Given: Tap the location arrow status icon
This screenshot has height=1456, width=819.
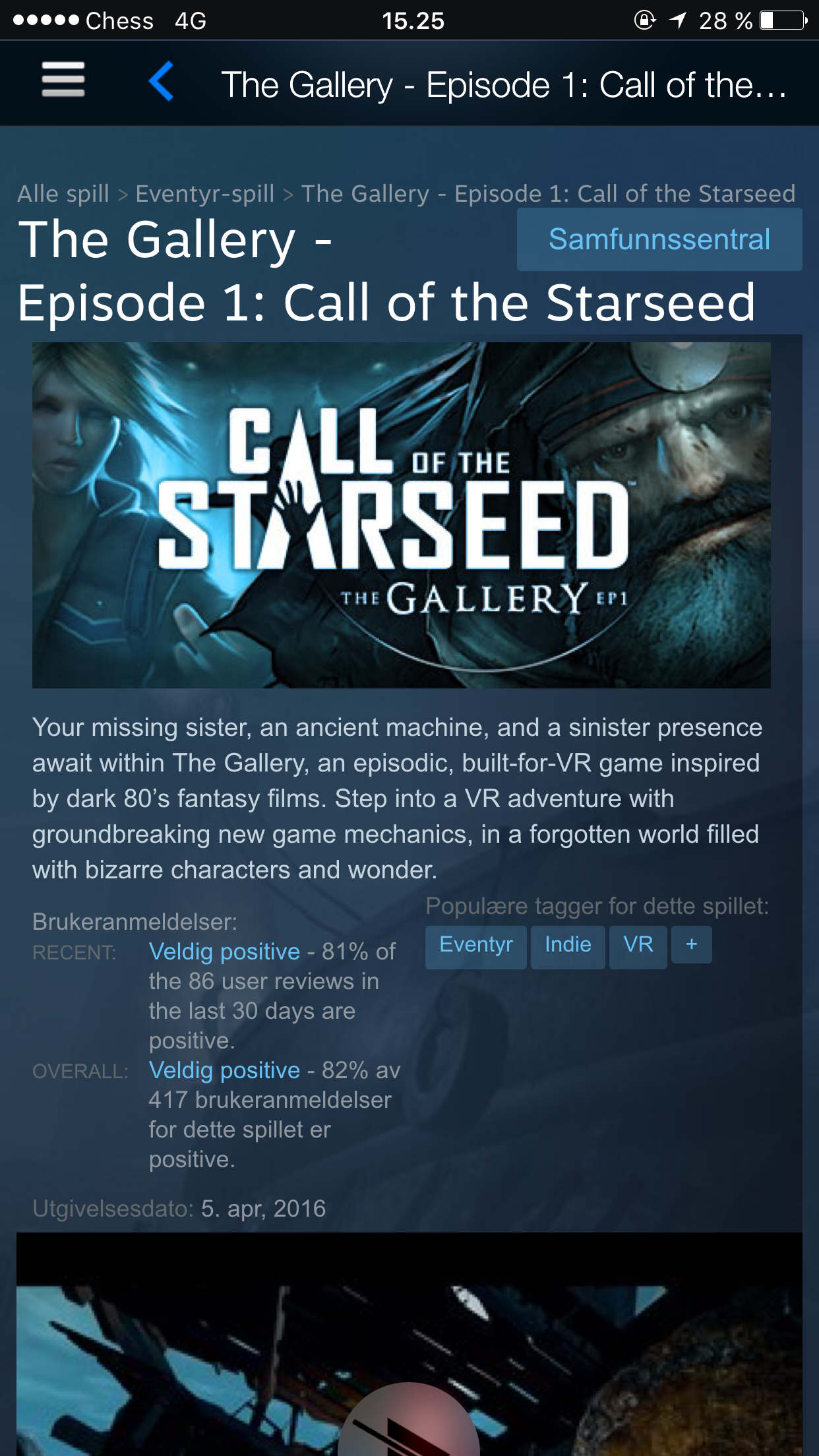Looking at the screenshot, I should (678, 20).
